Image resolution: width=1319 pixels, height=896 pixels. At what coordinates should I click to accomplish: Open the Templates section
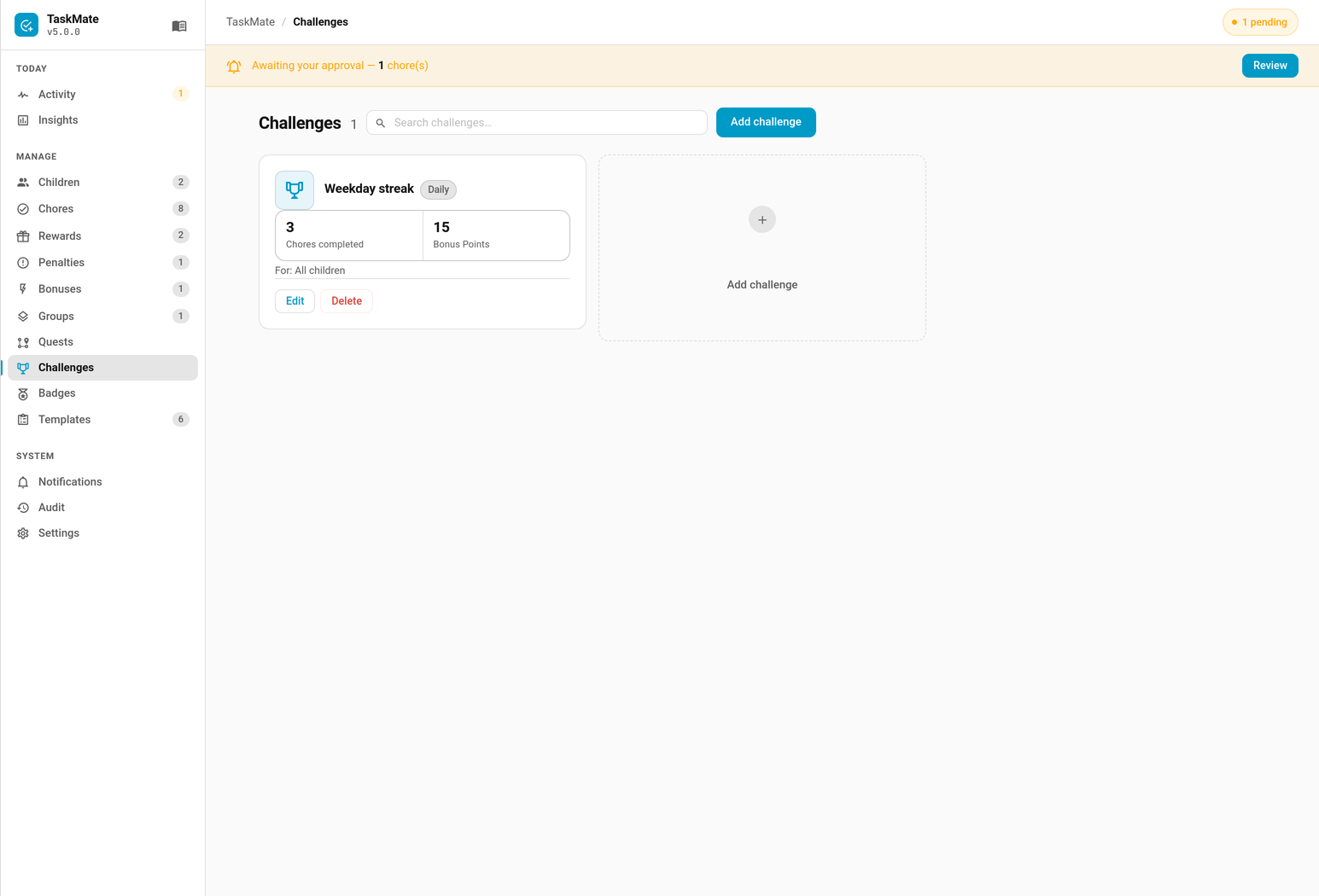pyautogui.click(x=102, y=420)
